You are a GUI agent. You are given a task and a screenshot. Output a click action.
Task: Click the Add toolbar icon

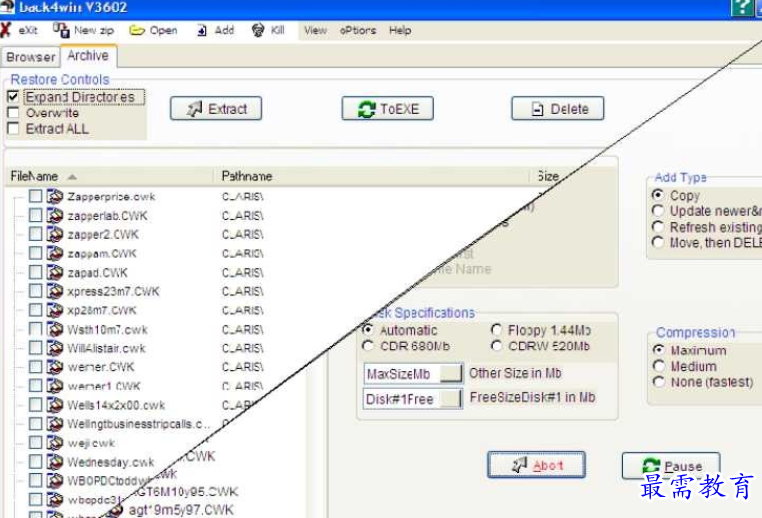pos(202,30)
